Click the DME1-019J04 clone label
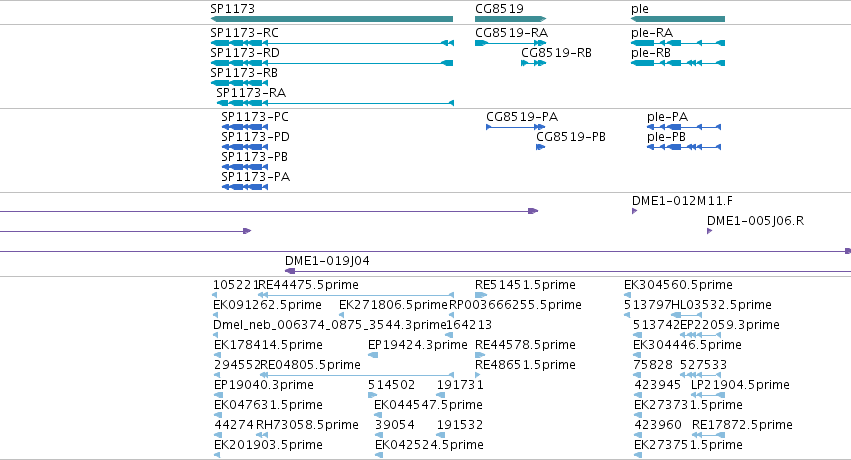The height and width of the screenshot is (460, 851). coord(327,261)
